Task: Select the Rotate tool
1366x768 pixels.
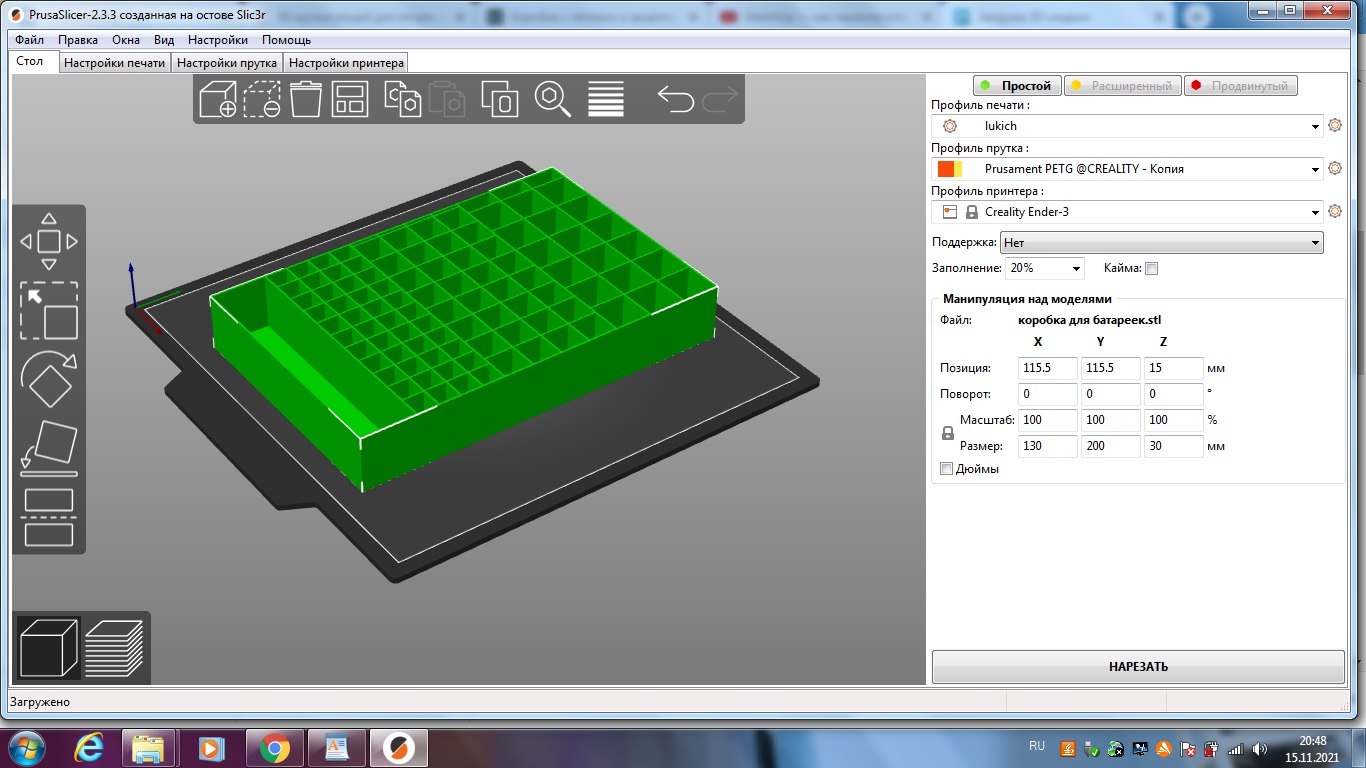Action: click(49, 380)
